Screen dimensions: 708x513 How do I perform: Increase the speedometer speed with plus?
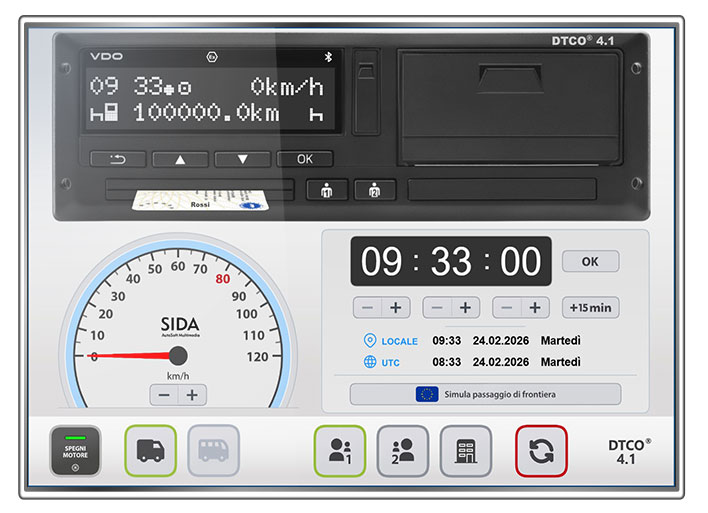pos(191,395)
